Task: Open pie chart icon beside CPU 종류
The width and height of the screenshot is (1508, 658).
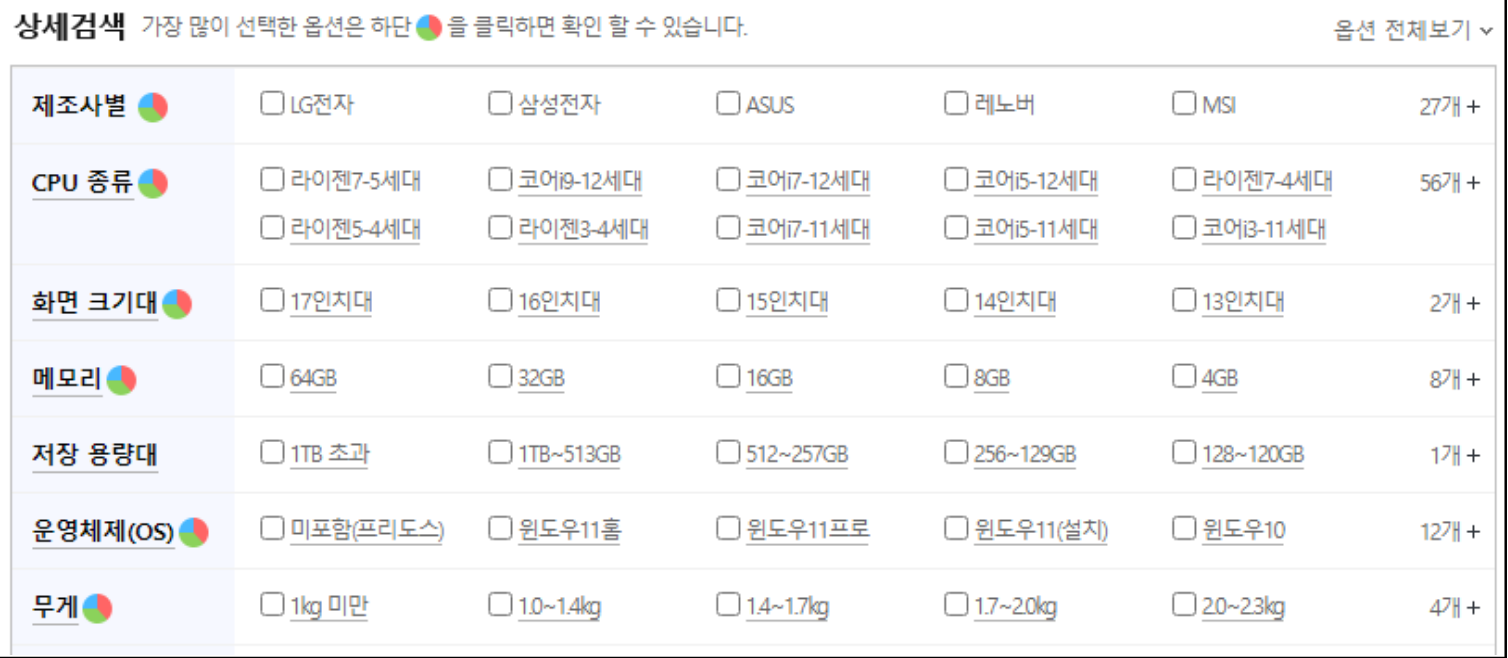Action: pos(152,183)
